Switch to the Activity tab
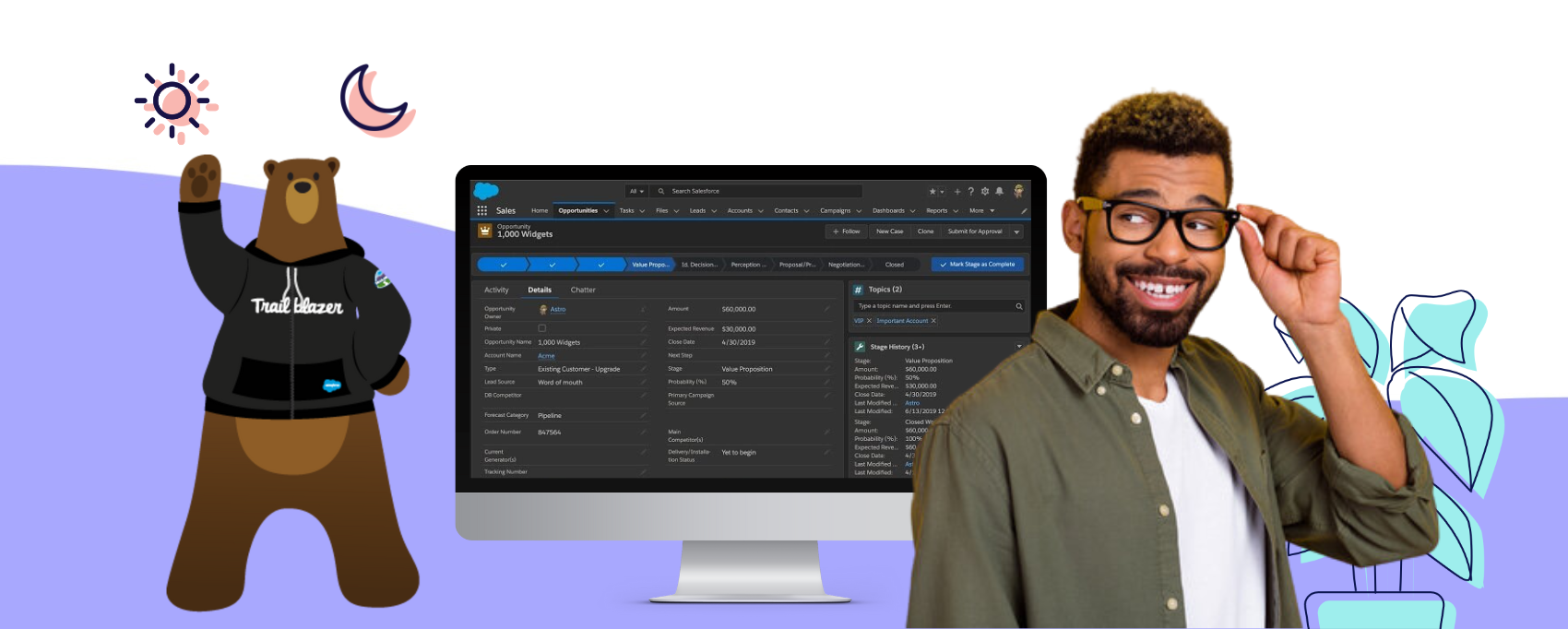The height and width of the screenshot is (629, 1568). [496, 290]
